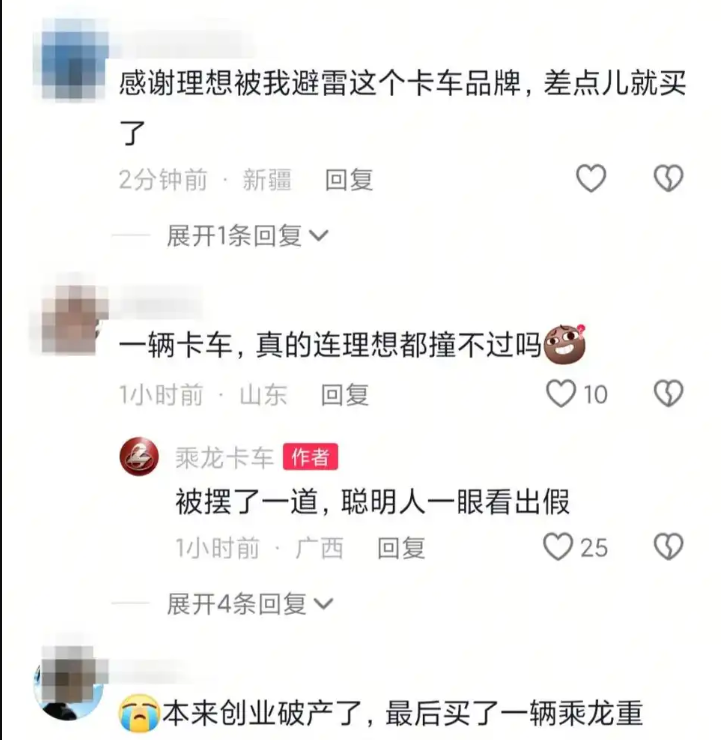Reply to the 2分钟前 Xinjiang comment
This screenshot has width=721, height=740.
point(349,180)
